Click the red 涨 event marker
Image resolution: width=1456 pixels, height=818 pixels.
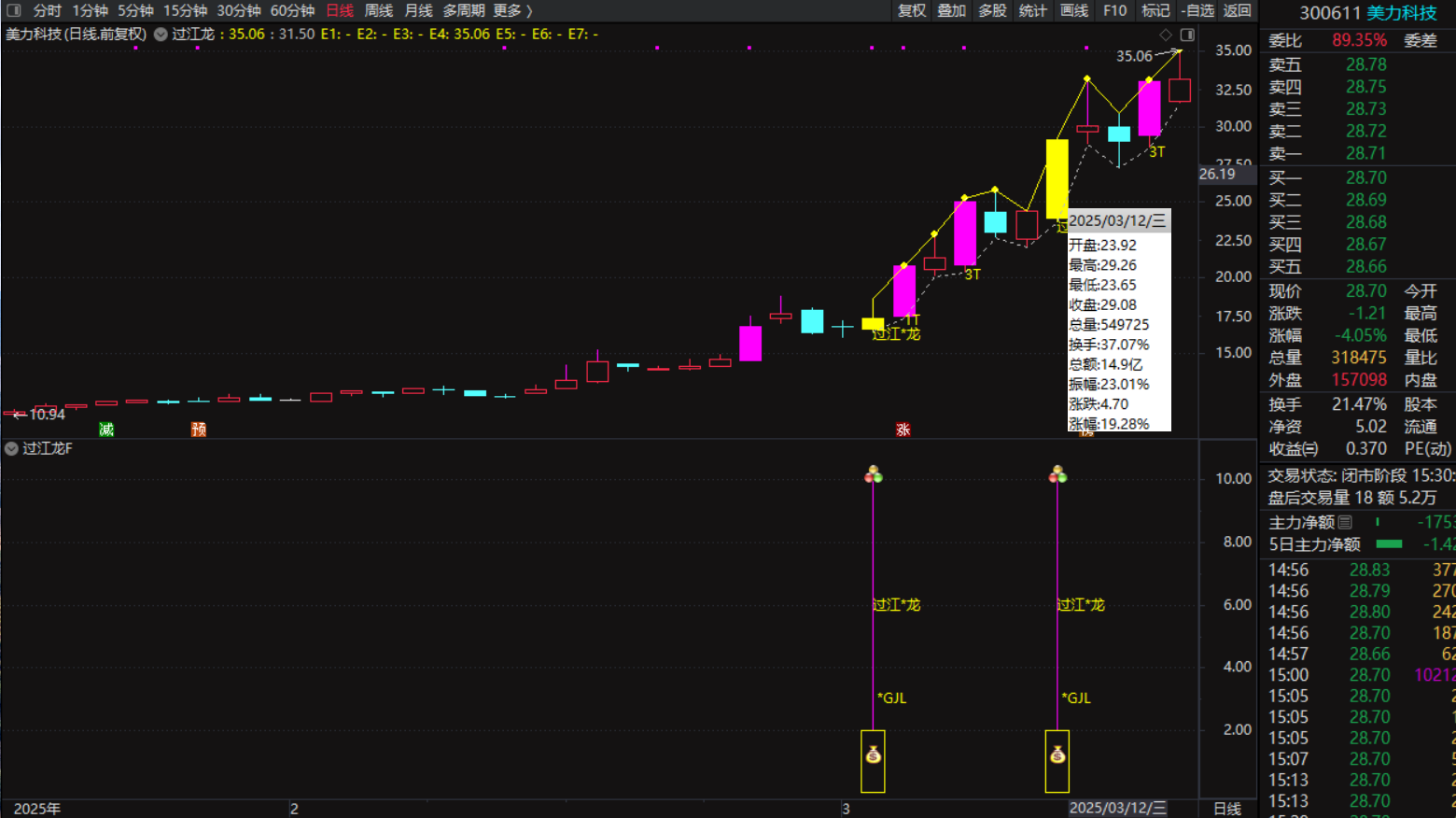pyautogui.click(x=903, y=430)
